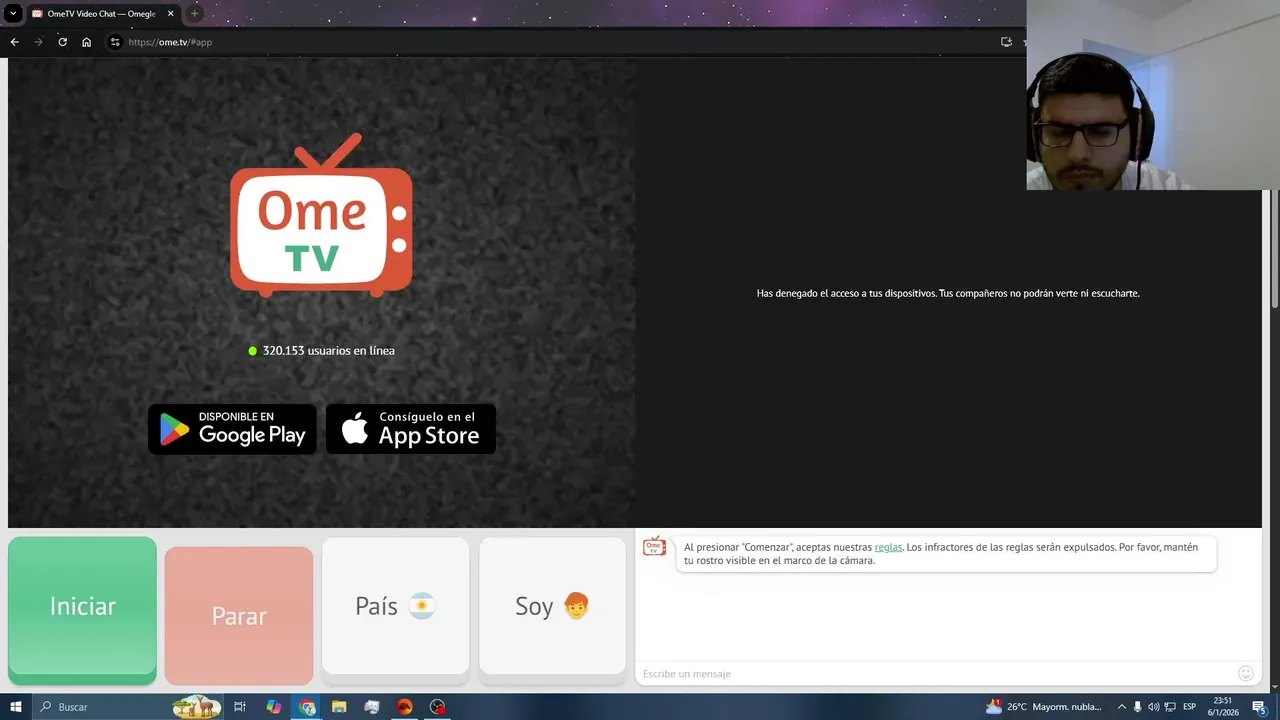The width and height of the screenshot is (1280, 720).
Task: Open the red EA app taskbar icon
Action: (x=405, y=707)
